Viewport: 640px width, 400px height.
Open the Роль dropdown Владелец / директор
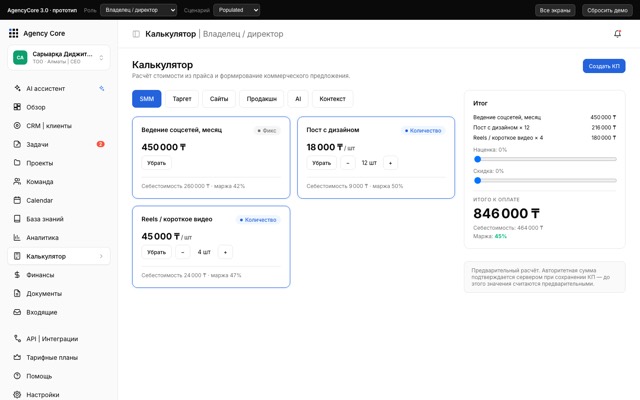point(139,10)
